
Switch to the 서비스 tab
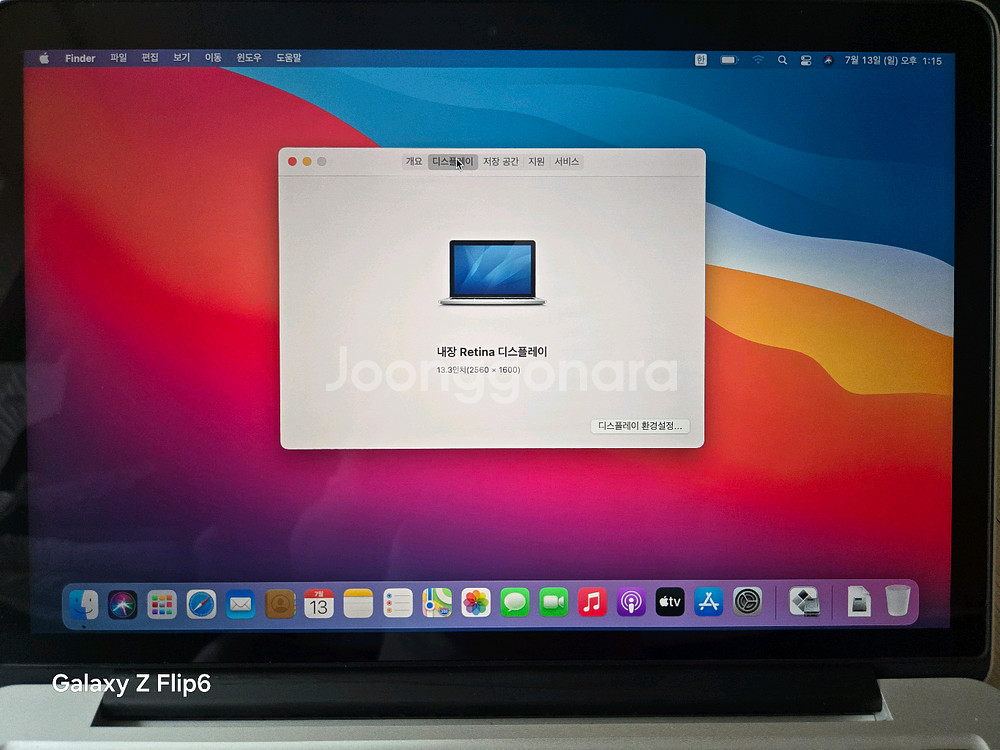pyautogui.click(x=566, y=161)
